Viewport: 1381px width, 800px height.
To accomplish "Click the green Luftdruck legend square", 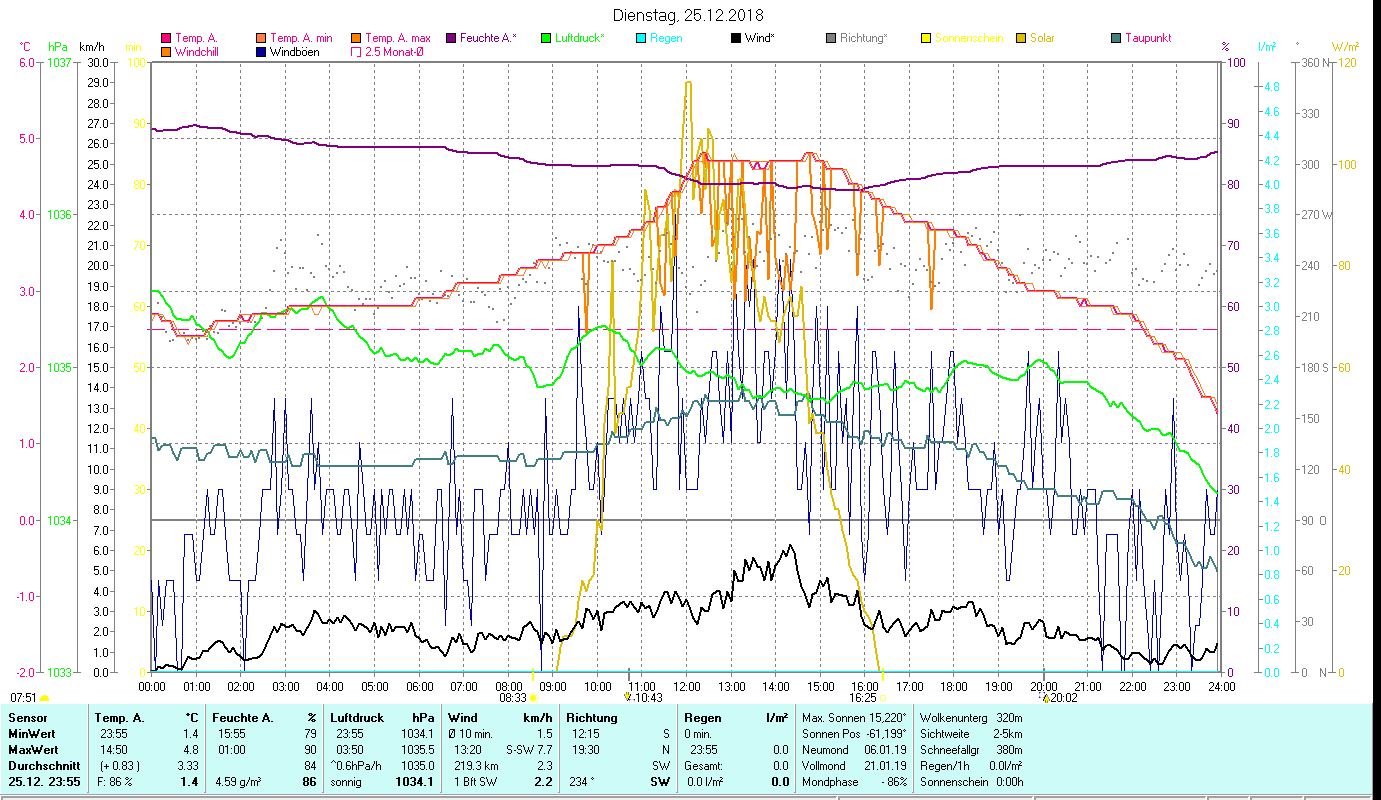I will 546,39.
